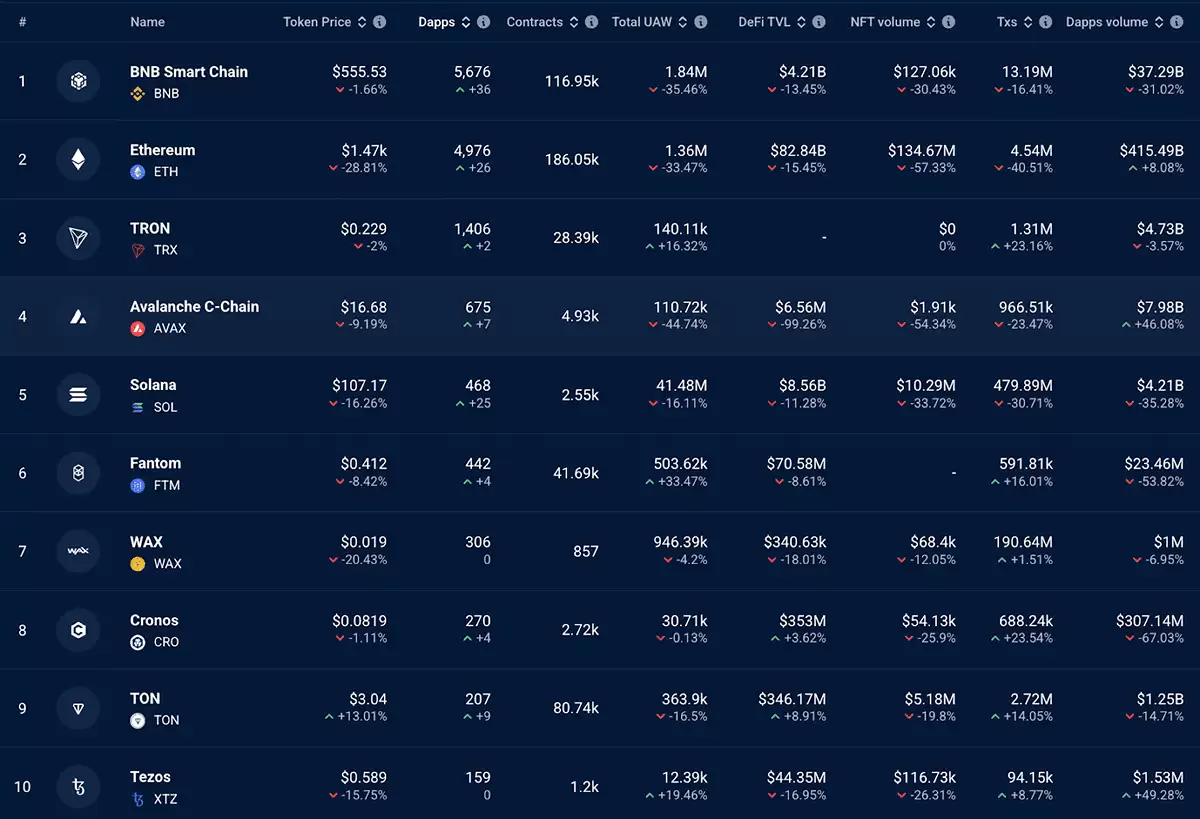
Task: Open the Tezos logo icon
Action: (78, 786)
